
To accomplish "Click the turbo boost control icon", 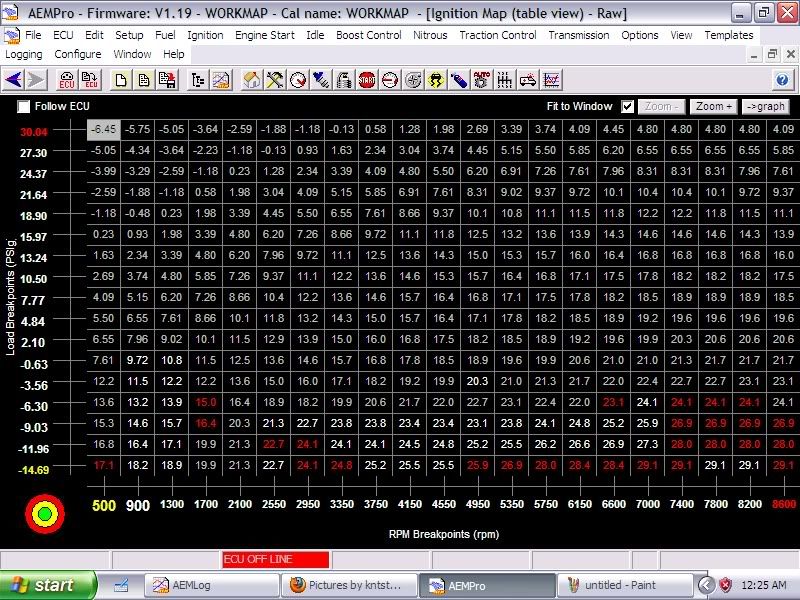I will click(x=413, y=80).
